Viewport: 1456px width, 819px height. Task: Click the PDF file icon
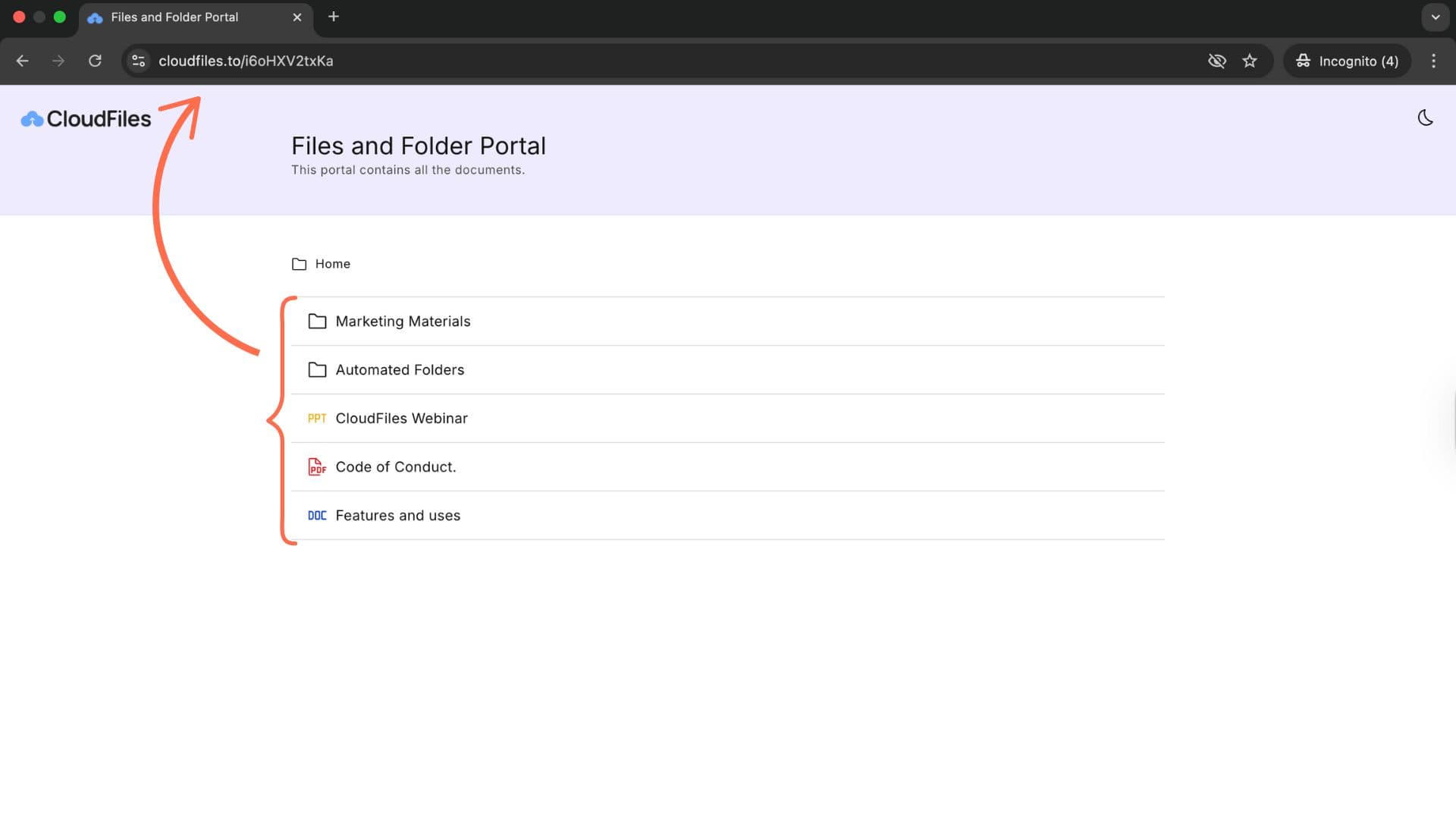[x=317, y=467]
